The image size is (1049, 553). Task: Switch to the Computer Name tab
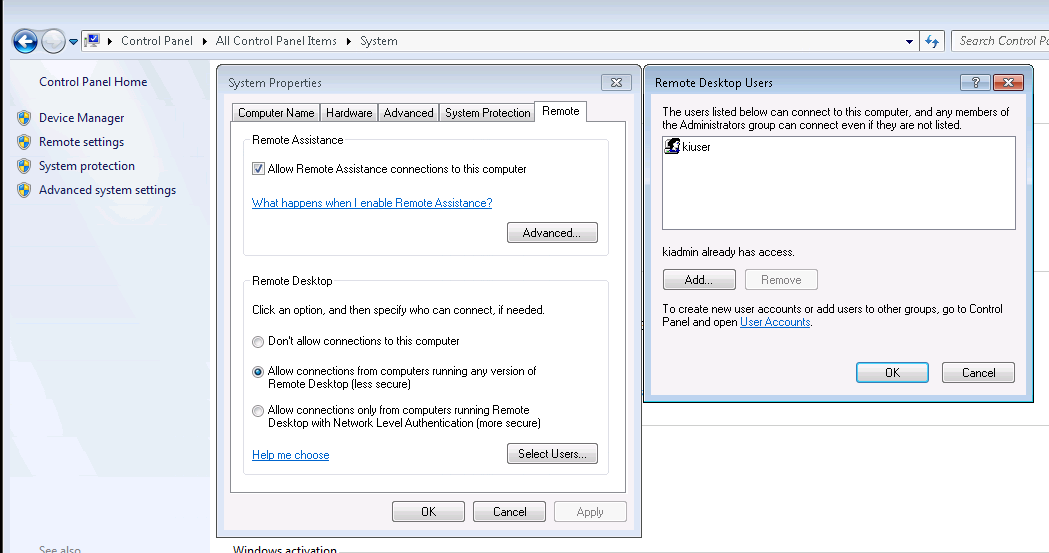click(x=276, y=113)
